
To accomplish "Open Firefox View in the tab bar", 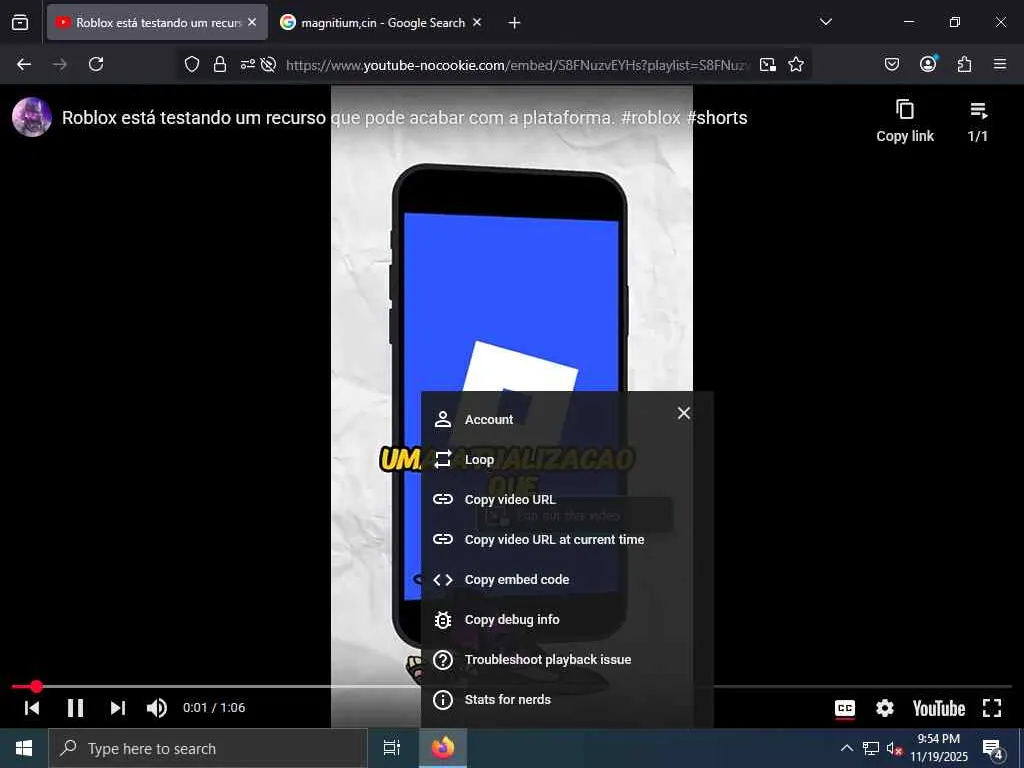I will pyautogui.click(x=20, y=22).
